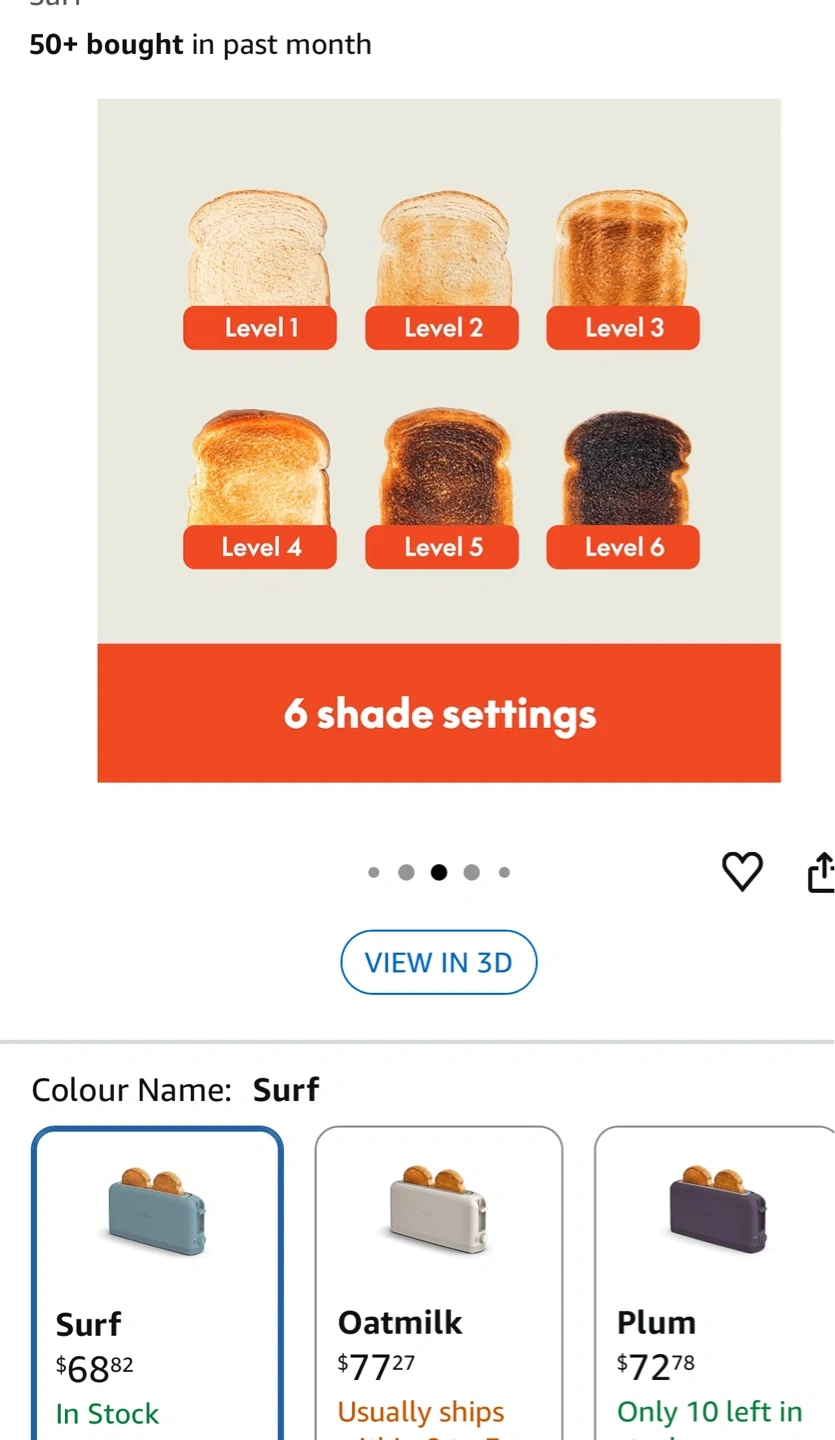Viewport: 835px width, 1440px height.
Task: Tap the burnt Level 6 toast image
Action: click(623, 467)
